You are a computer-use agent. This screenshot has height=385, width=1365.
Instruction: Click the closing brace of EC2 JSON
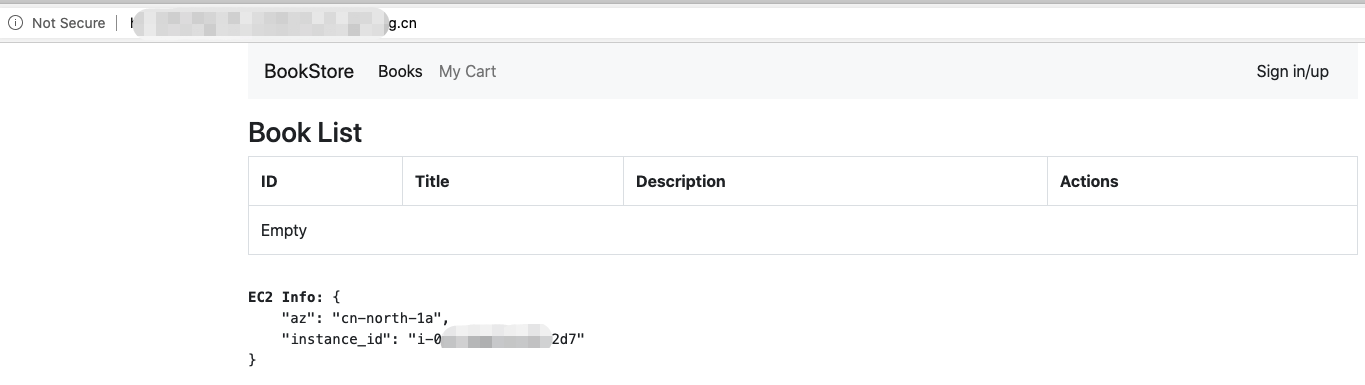[x=252, y=359]
